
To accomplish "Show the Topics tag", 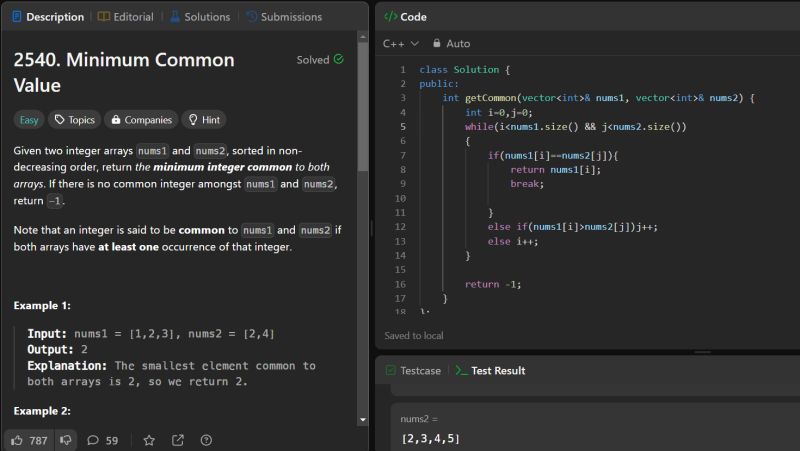I will [x=74, y=120].
